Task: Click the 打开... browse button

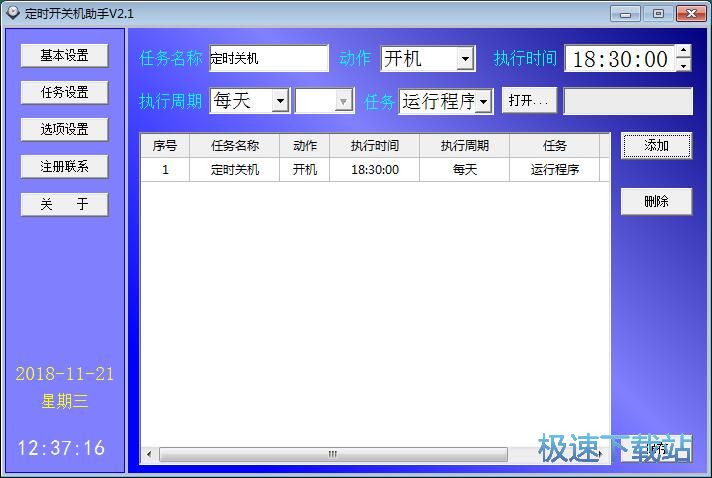Action: (529, 100)
